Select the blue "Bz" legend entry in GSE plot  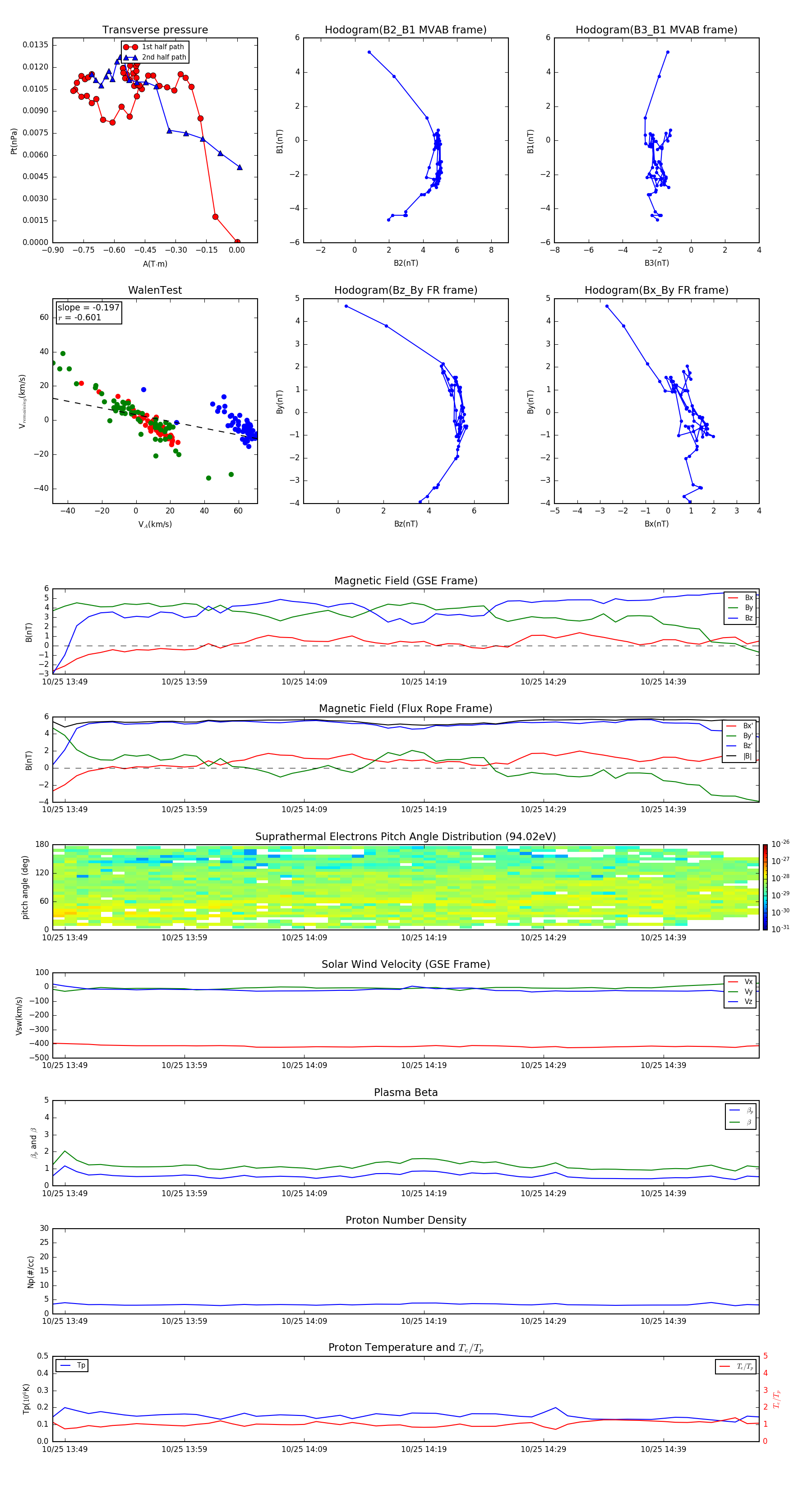740,619
